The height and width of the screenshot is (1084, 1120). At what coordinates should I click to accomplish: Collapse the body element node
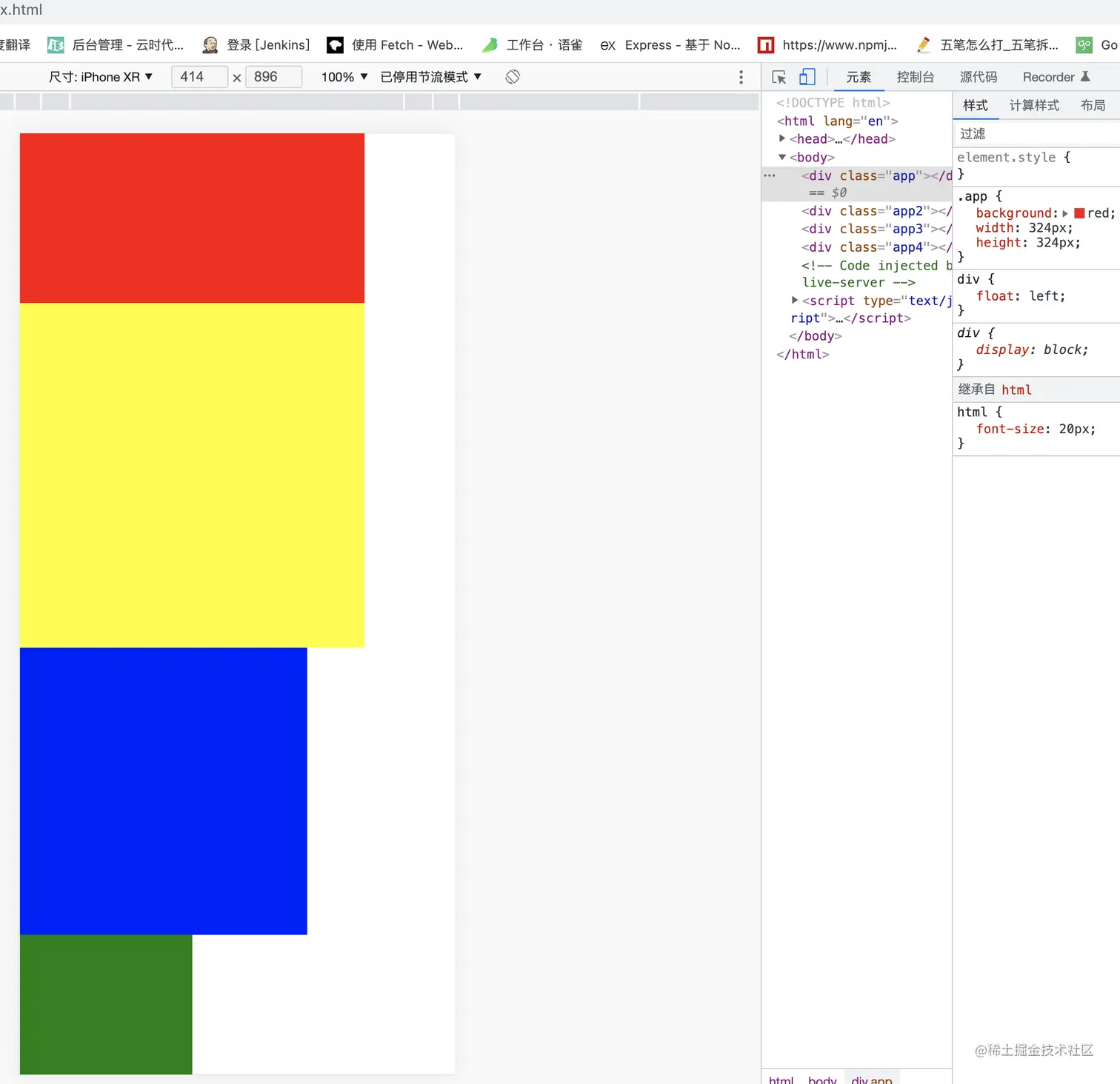coord(782,157)
